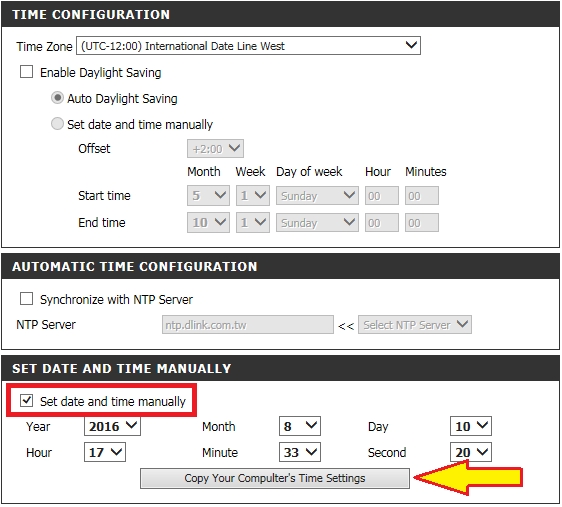Open the Second 20 dropdown
This screenshot has height=507, width=562.
(471, 452)
